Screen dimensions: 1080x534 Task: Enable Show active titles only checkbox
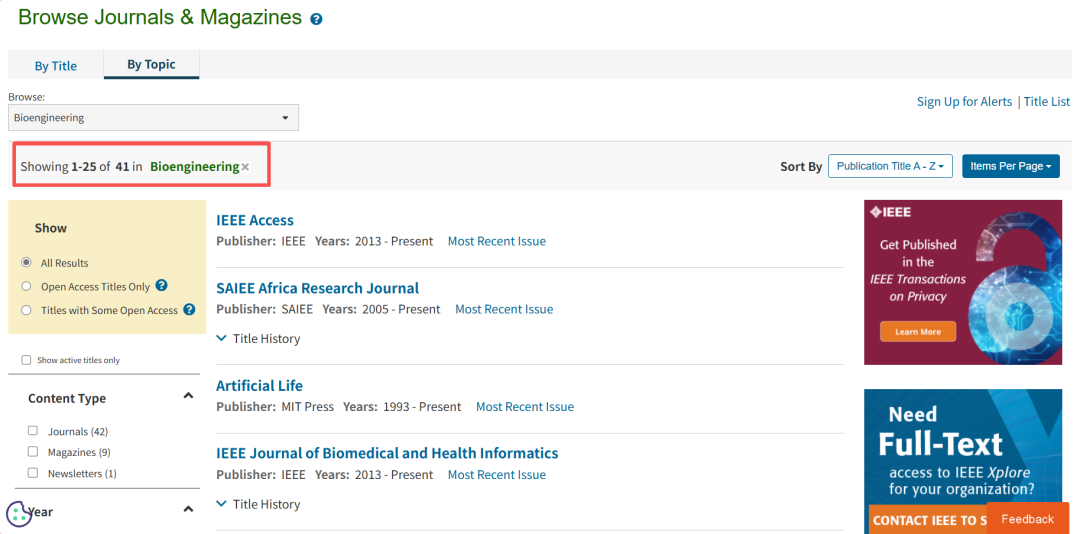26,360
